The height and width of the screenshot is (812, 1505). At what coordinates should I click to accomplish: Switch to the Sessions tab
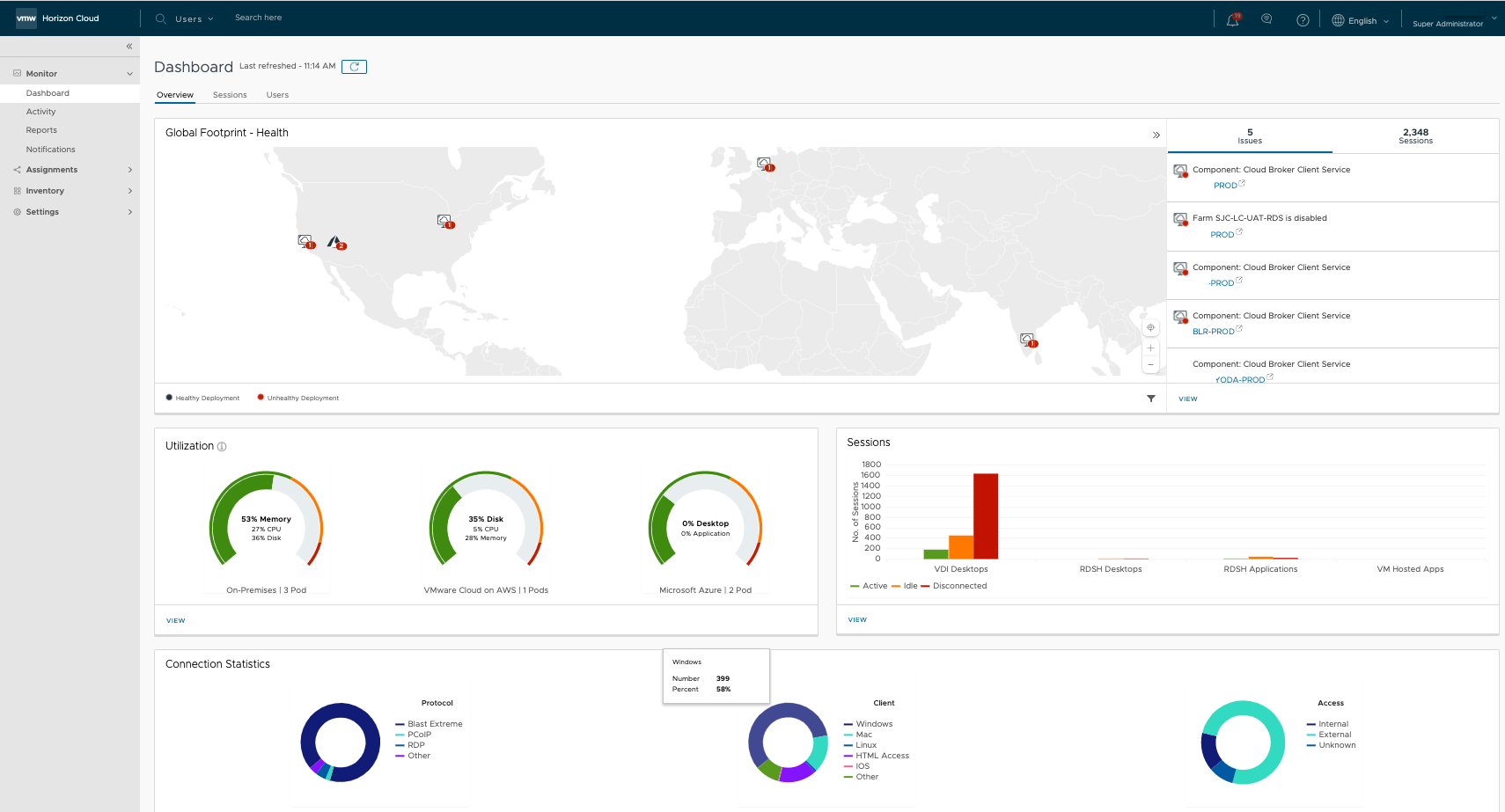point(230,95)
